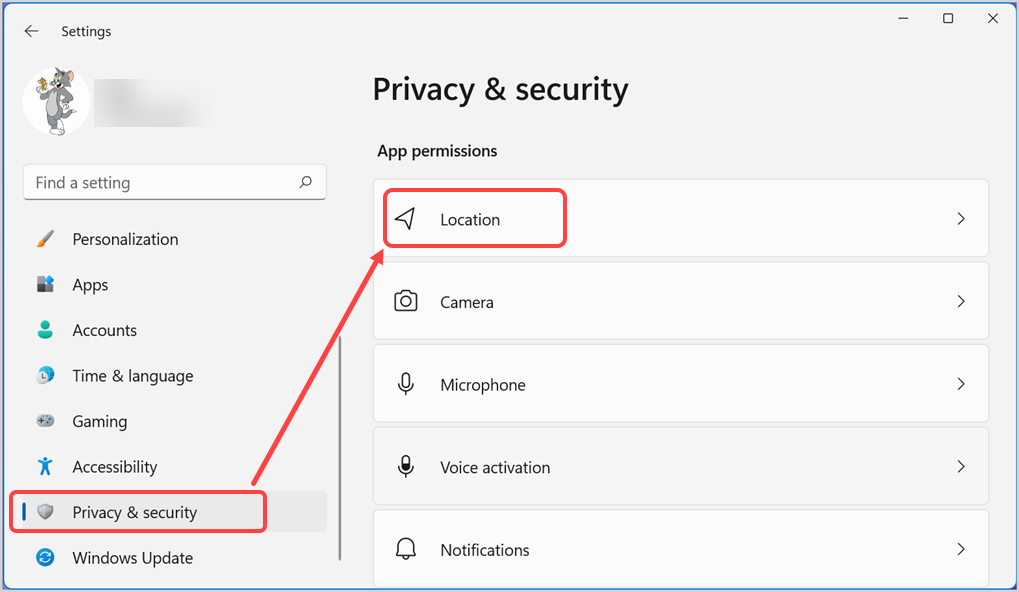Click the Windows Update icon
1019x592 pixels.
coord(46,557)
